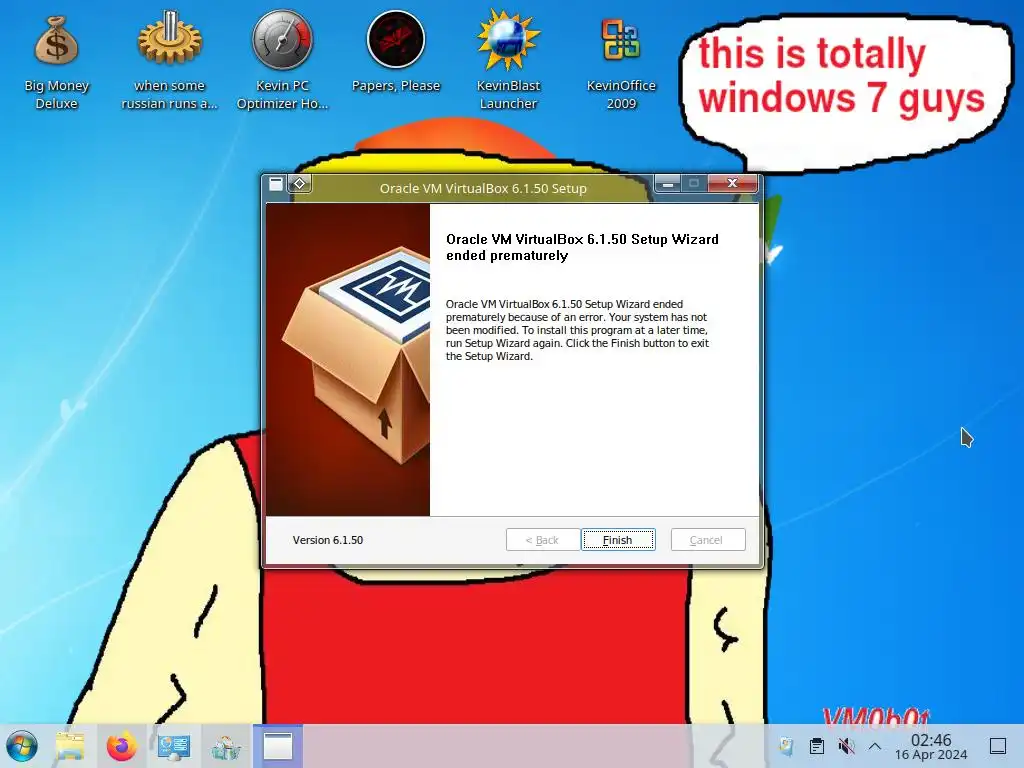The width and height of the screenshot is (1024, 768).
Task: Launch Firefox from the taskbar
Action: click(121, 746)
